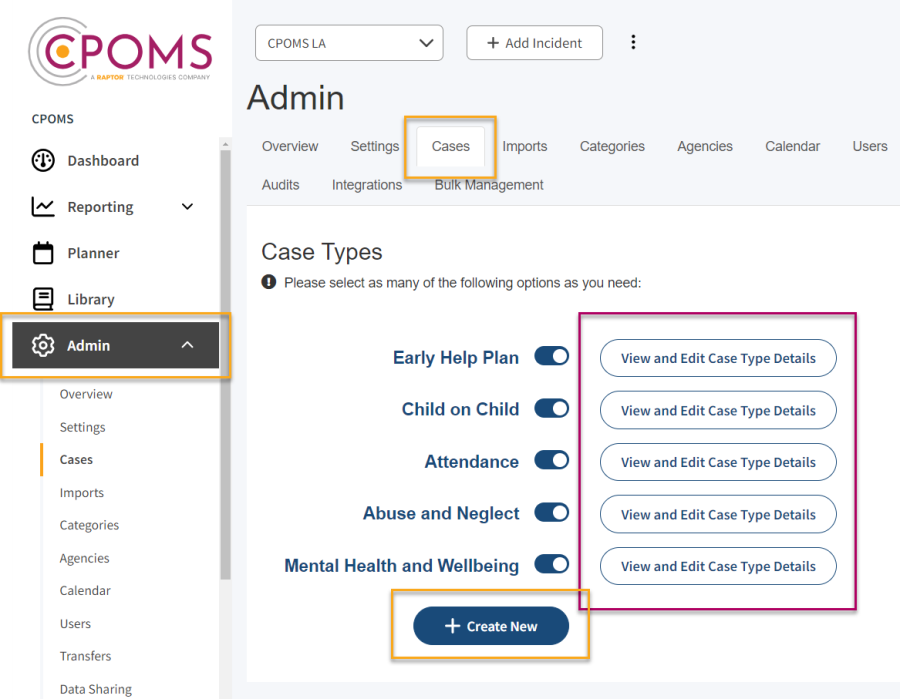
Task: Open the Audits tab
Action: [x=280, y=184]
